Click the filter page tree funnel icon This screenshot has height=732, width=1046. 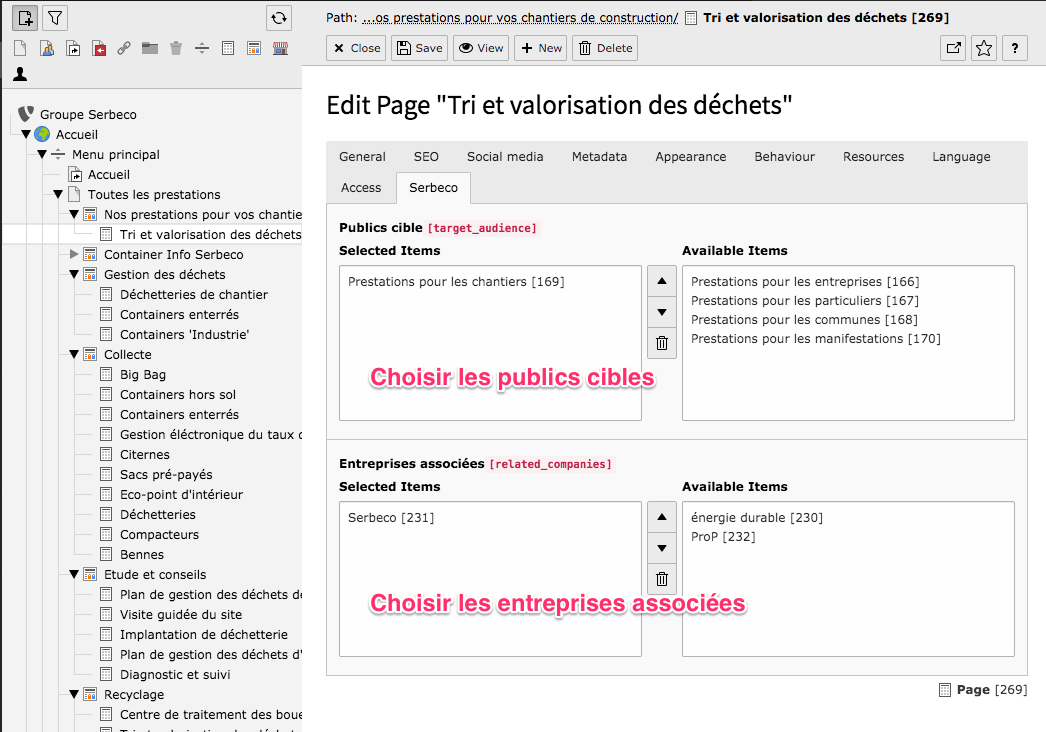tap(56, 17)
